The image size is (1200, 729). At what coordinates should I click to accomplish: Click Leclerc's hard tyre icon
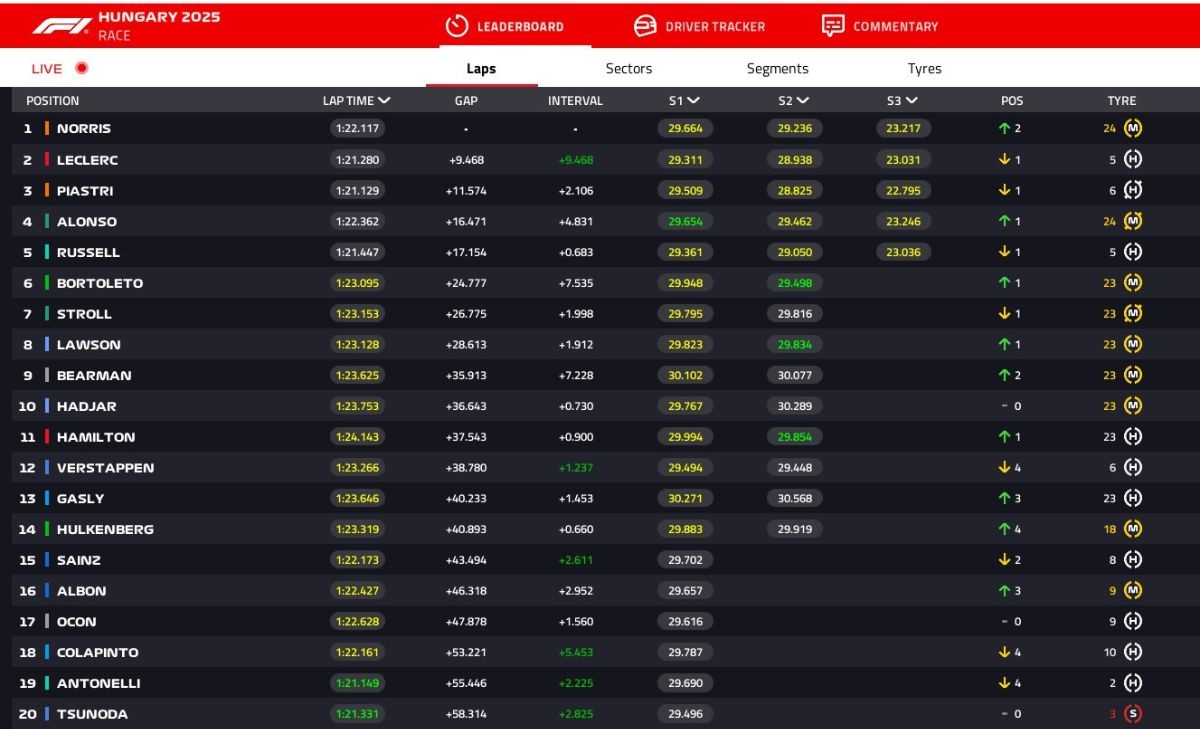[x=1132, y=160]
